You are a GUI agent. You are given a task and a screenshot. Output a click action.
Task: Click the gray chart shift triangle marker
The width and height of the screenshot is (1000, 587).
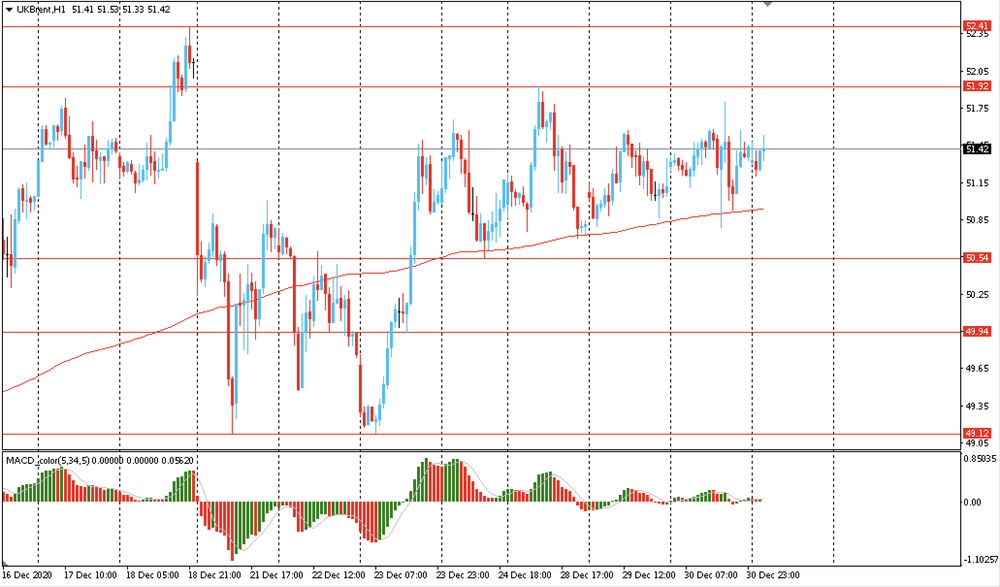[767, 5]
